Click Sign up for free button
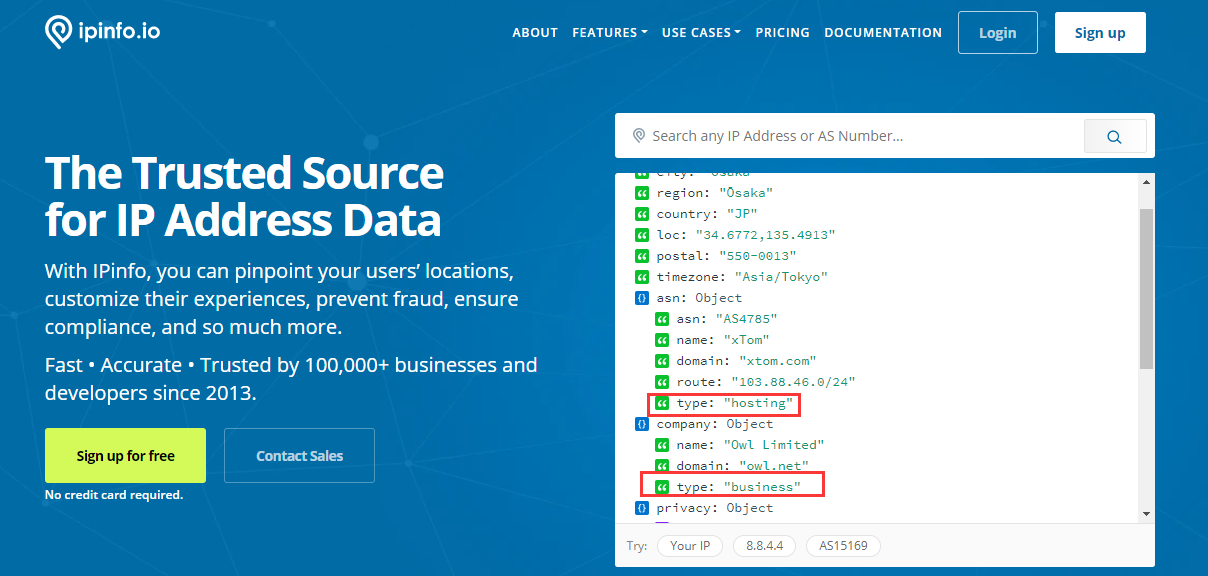 point(125,456)
